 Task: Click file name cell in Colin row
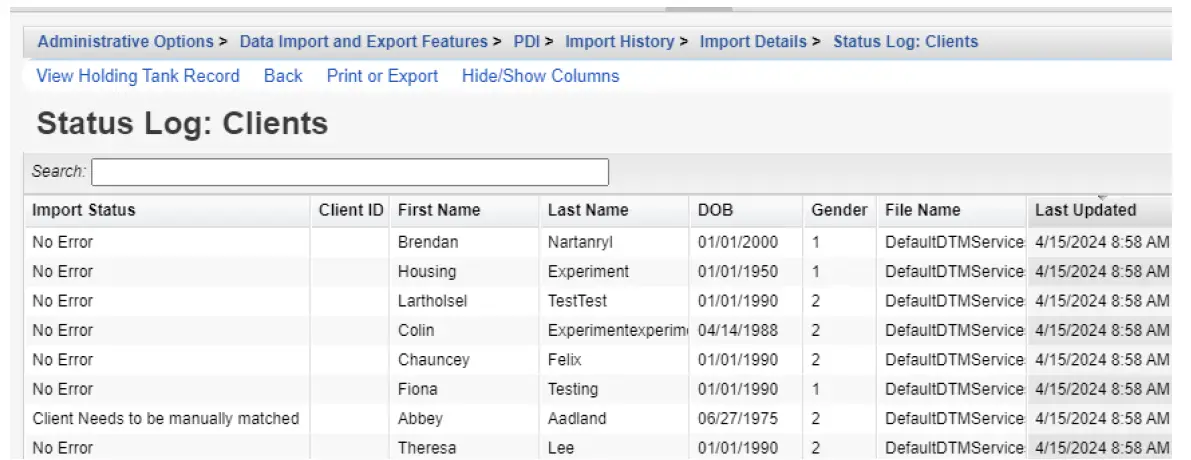(952, 330)
